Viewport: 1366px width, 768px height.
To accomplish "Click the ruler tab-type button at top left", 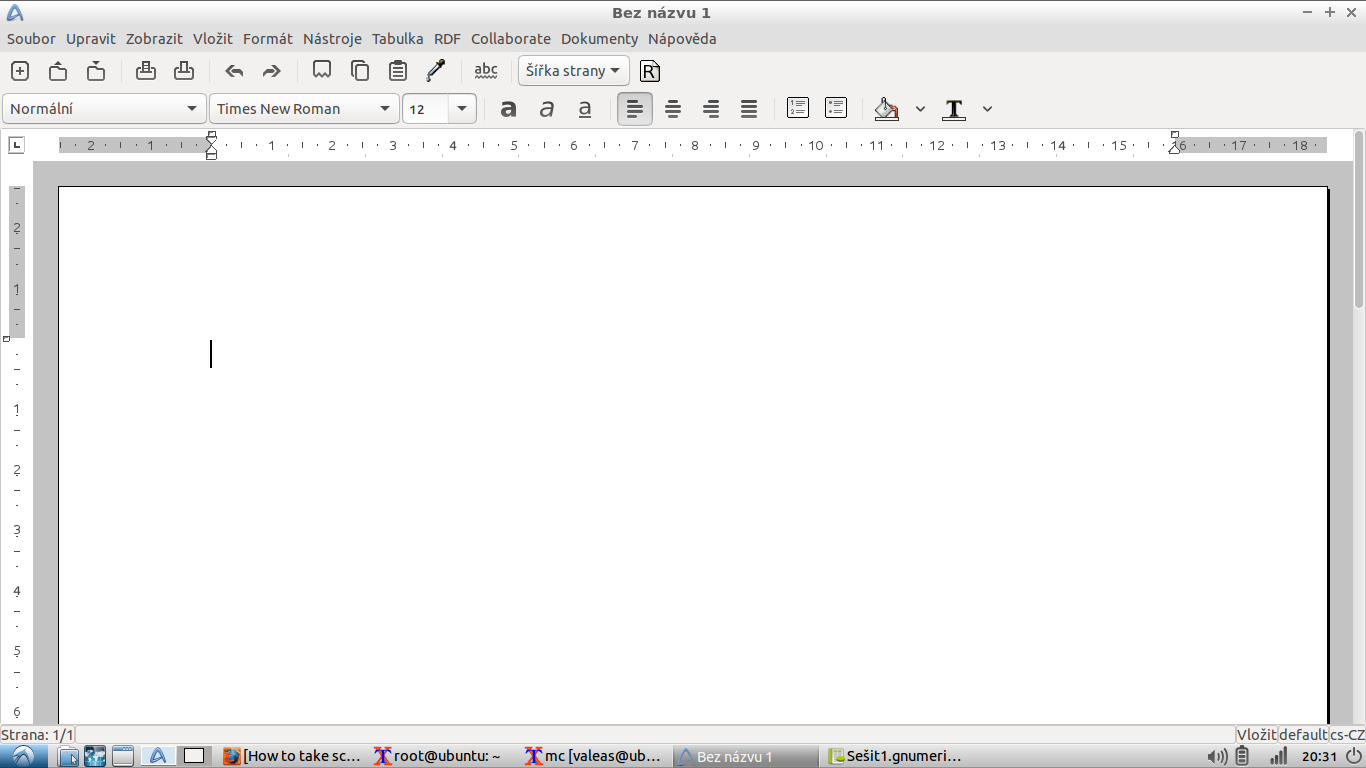I will pos(16,145).
